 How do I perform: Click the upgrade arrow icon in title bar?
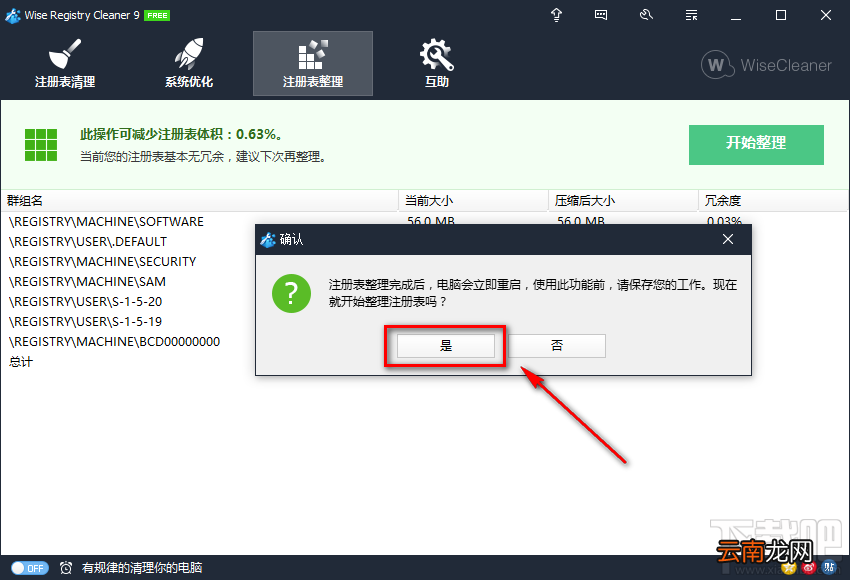(556, 15)
